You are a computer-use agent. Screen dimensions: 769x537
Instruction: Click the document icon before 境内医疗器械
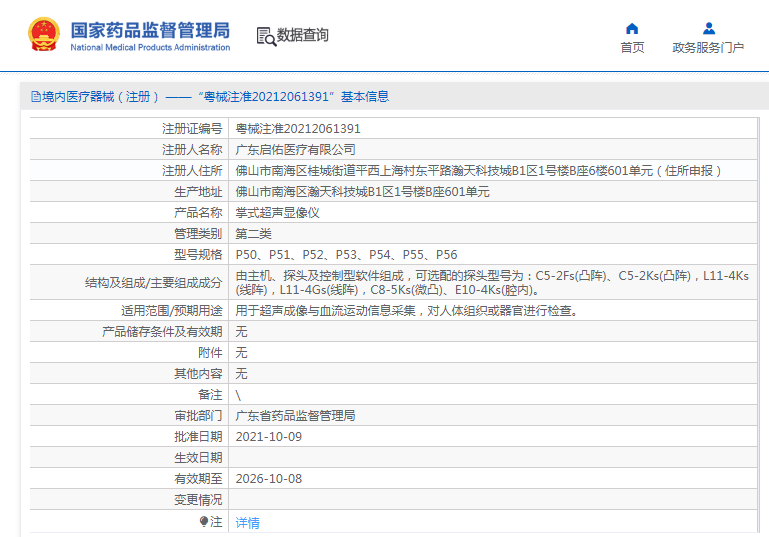[x=35, y=97]
